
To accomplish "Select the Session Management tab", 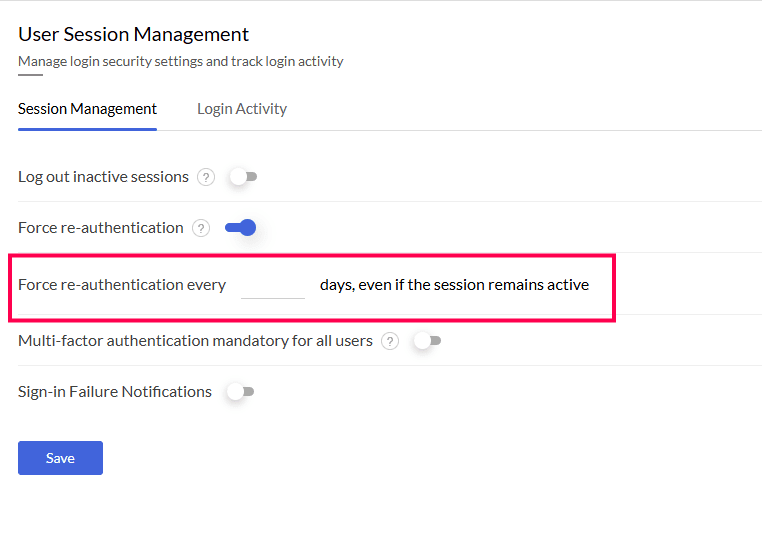I will pyautogui.click(x=87, y=109).
